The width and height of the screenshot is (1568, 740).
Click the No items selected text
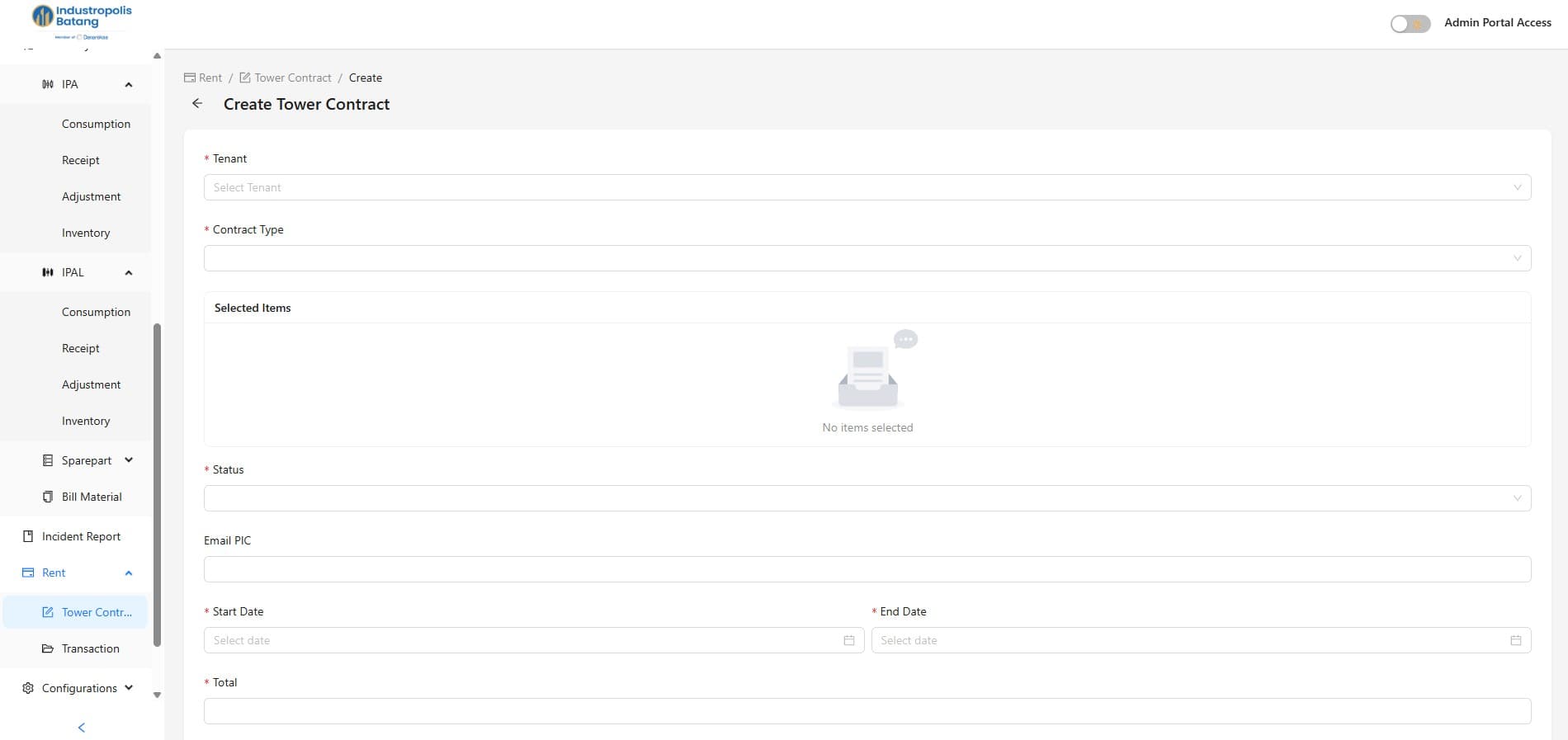click(x=867, y=427)
